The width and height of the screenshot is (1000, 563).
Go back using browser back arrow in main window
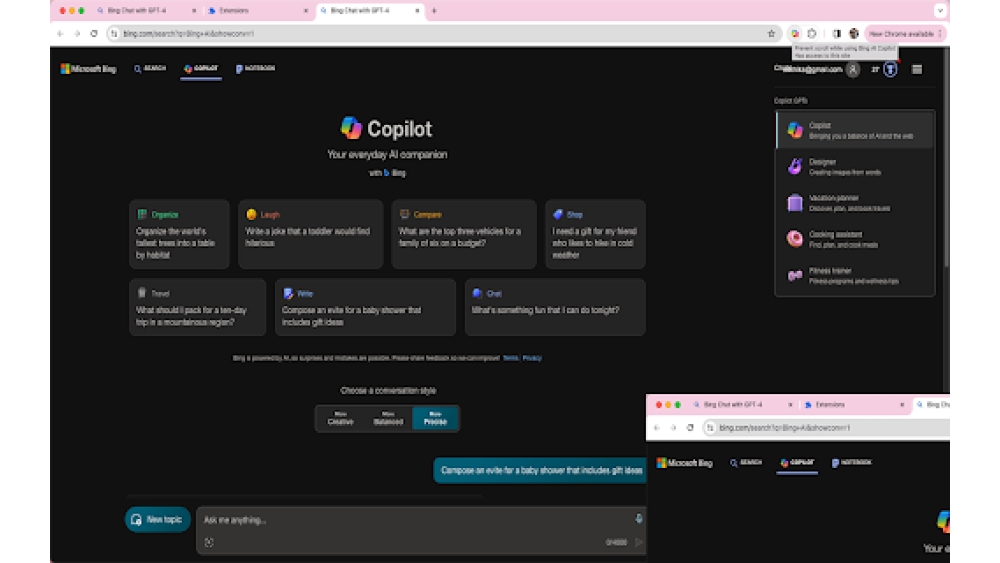(60, 34)
